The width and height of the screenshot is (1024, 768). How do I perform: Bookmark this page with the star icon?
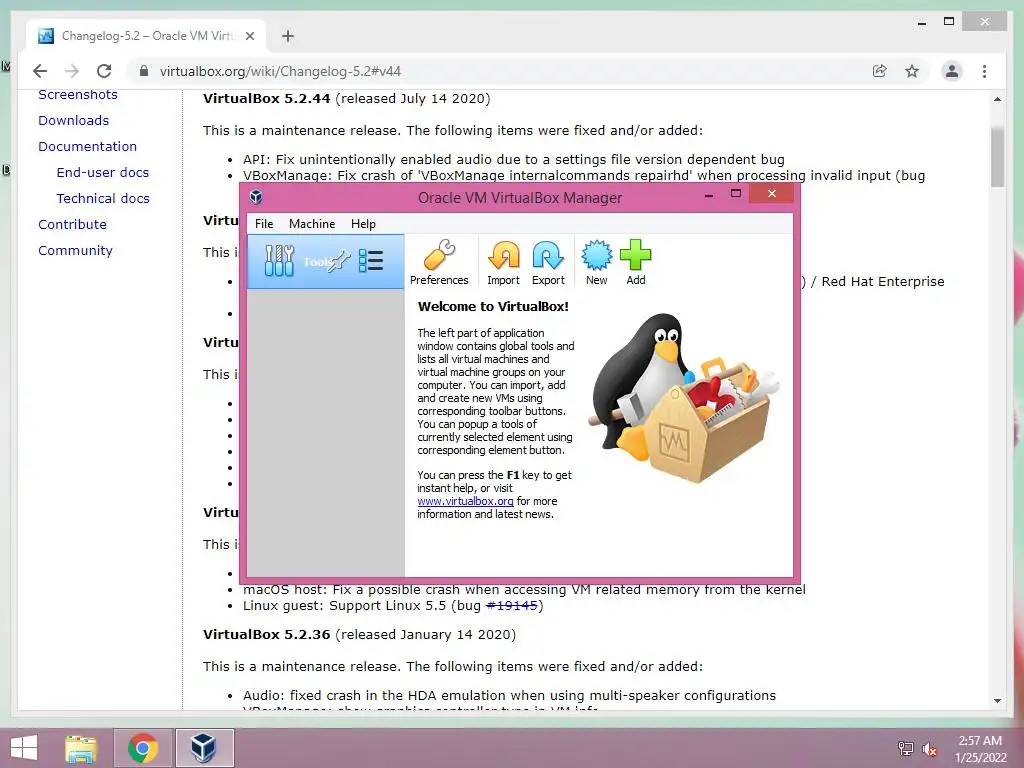pyautogui.click(x=912, y=71)
